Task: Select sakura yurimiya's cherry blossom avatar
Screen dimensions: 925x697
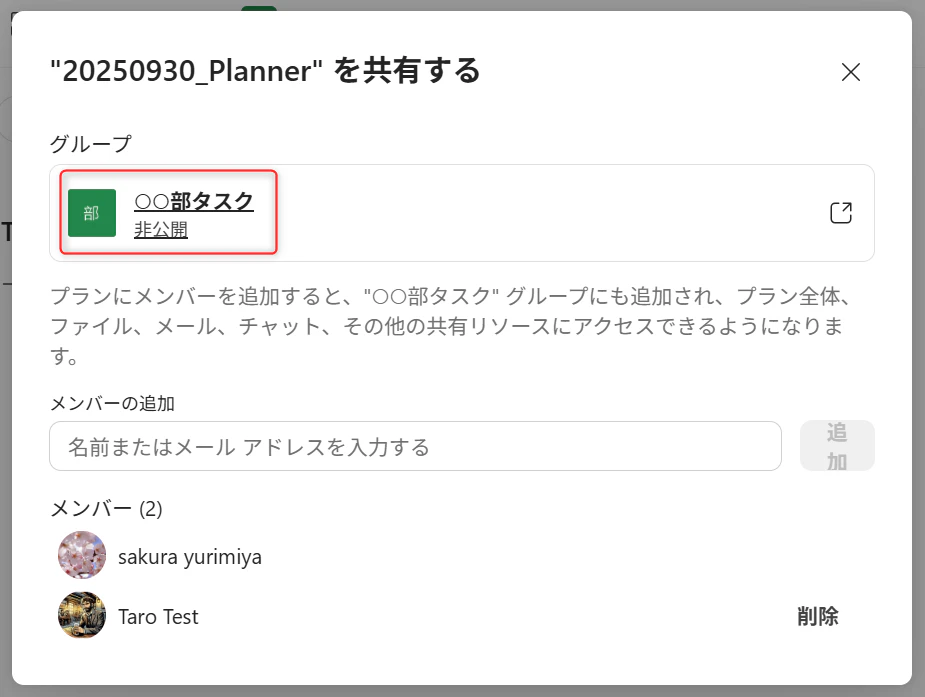Action: (x=82, y=555)
